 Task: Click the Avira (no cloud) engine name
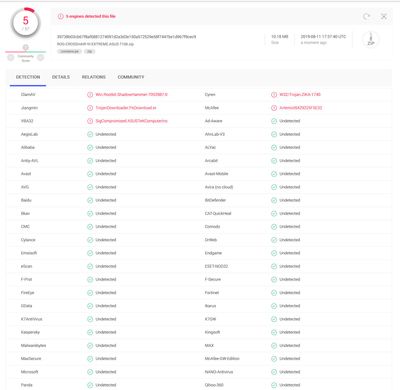(x=219, y=187)
